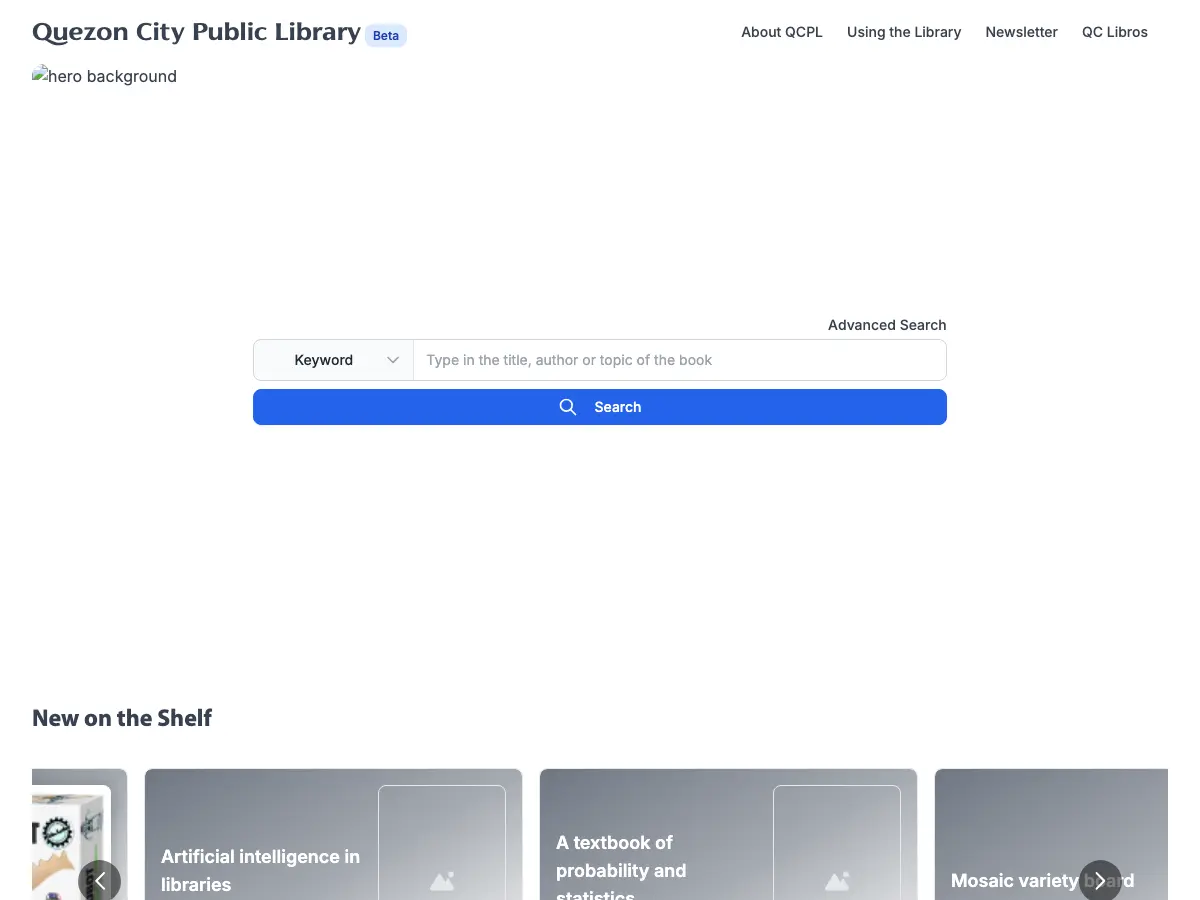This screenshot has height=900, width=1200.
Task: Click the cover placeholder on probability textbook card
Action: (837, 843)
